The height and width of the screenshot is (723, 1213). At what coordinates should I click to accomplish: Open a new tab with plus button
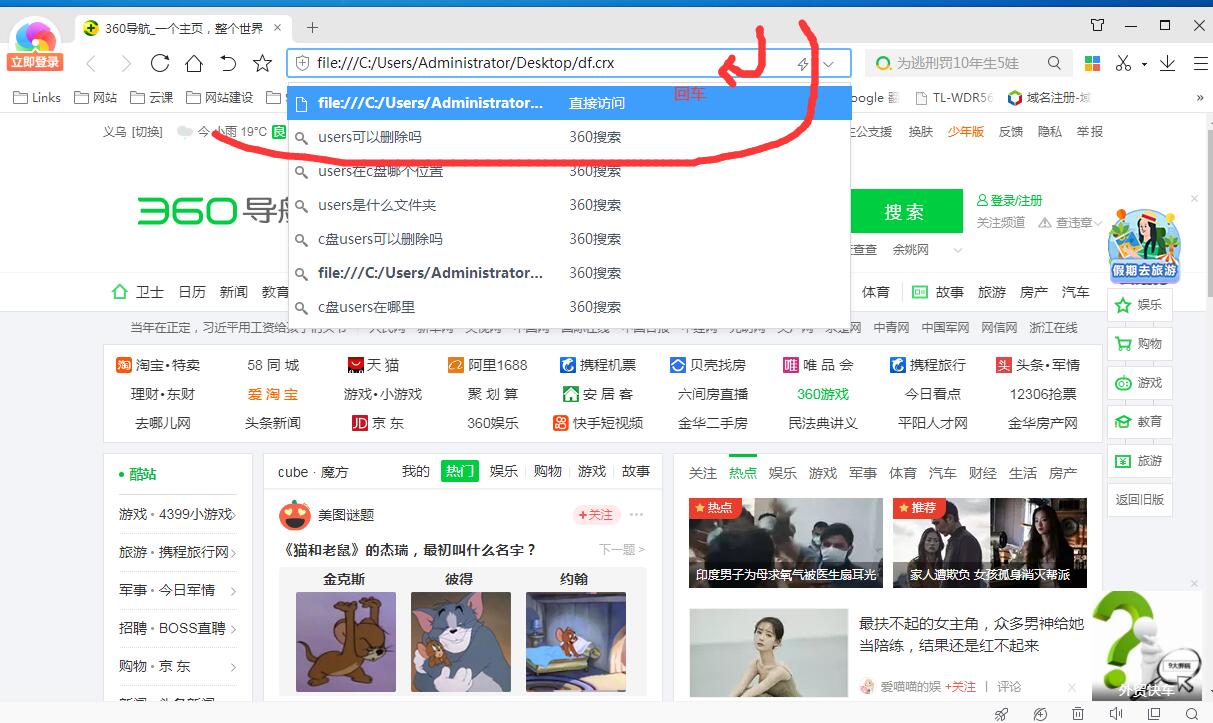click(312, 28)
